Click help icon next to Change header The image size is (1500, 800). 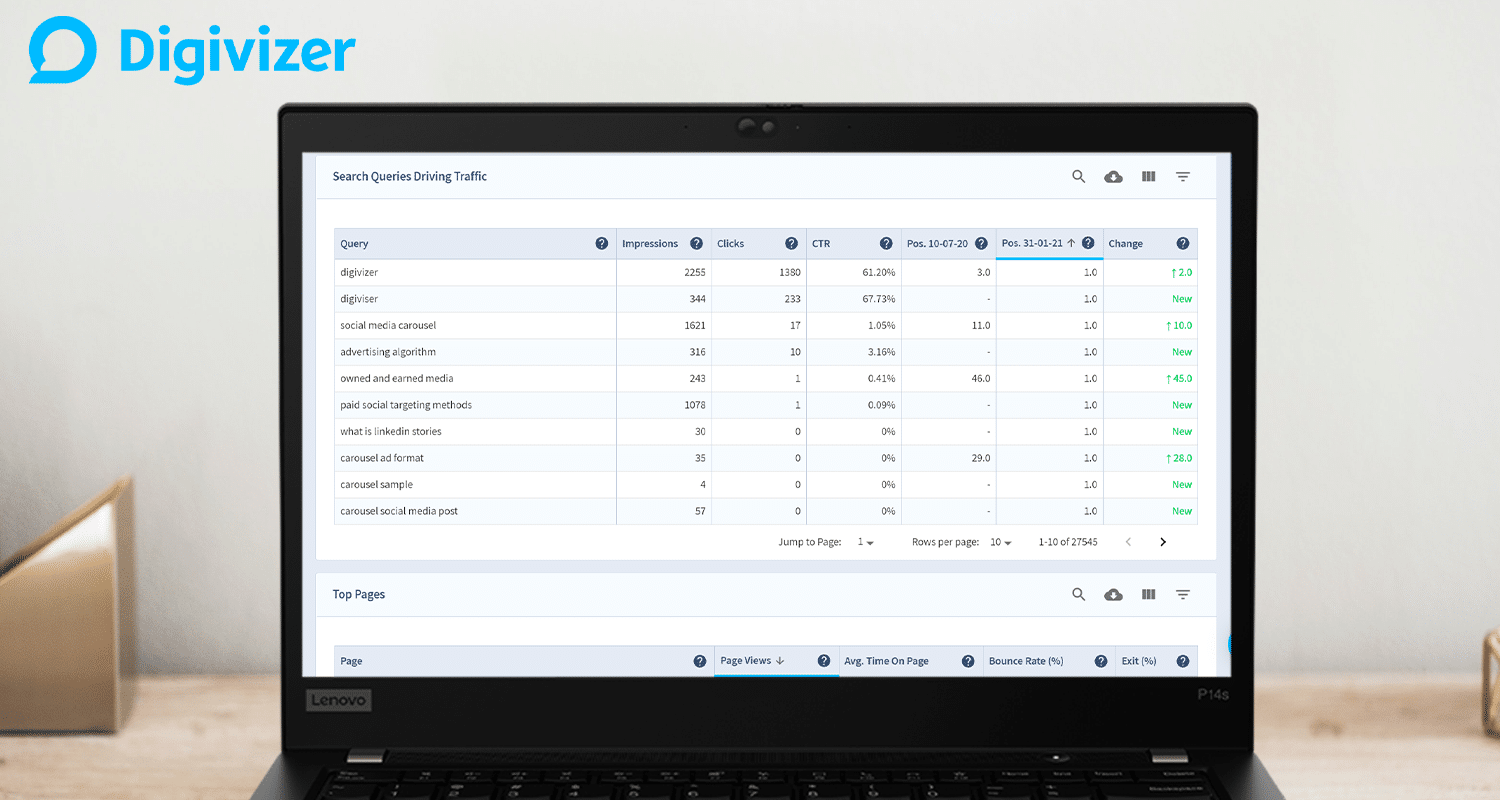(x=1183, y=243)
